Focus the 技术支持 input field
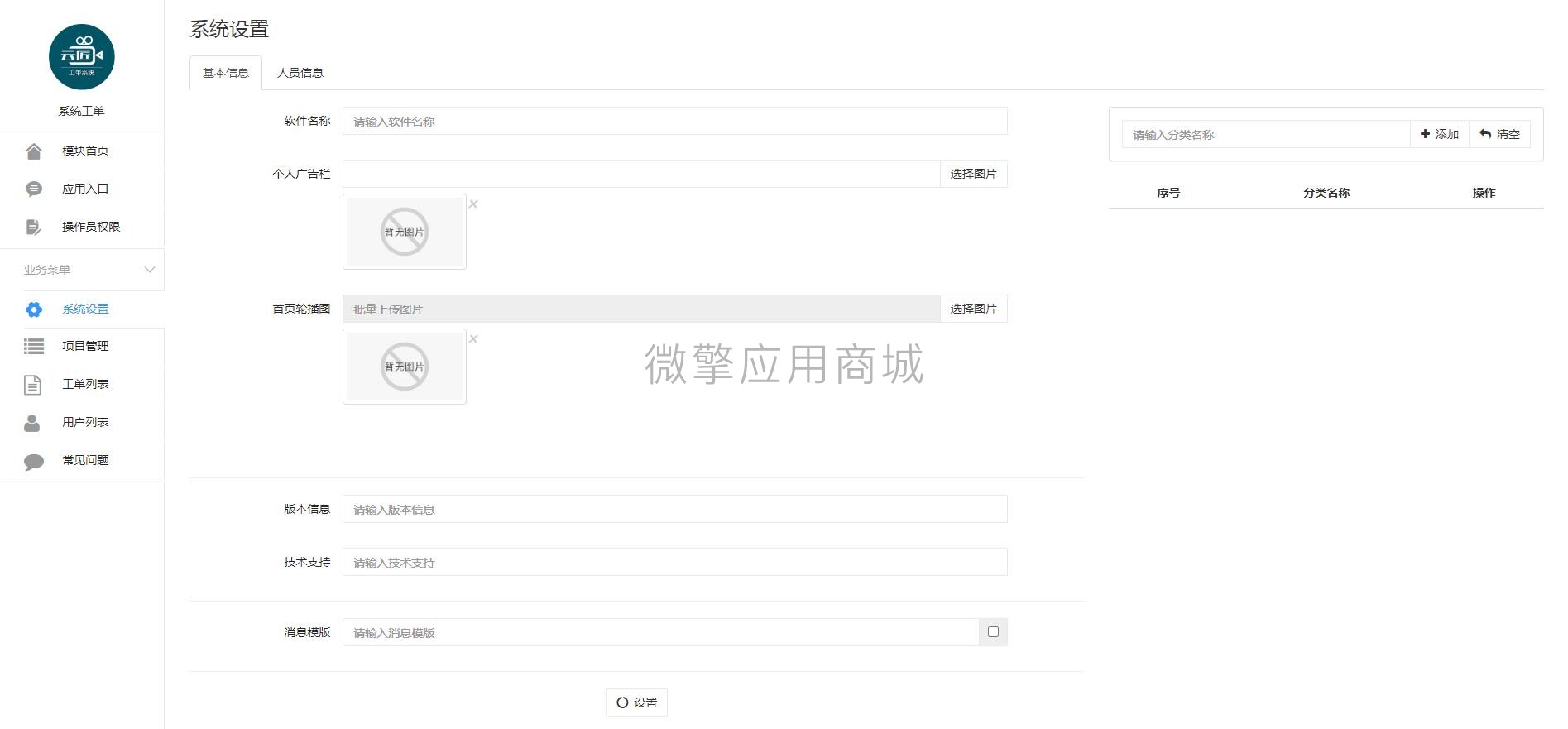This screenshot has height=729, width=1568. coord(675,562)
